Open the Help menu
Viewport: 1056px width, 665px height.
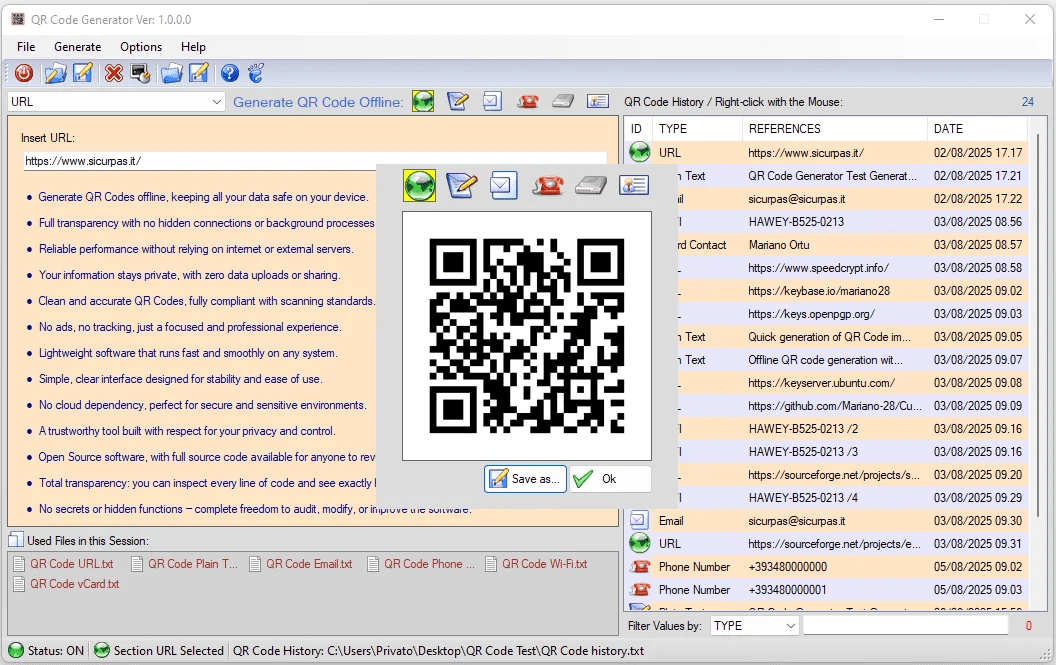tap(193, 46)
